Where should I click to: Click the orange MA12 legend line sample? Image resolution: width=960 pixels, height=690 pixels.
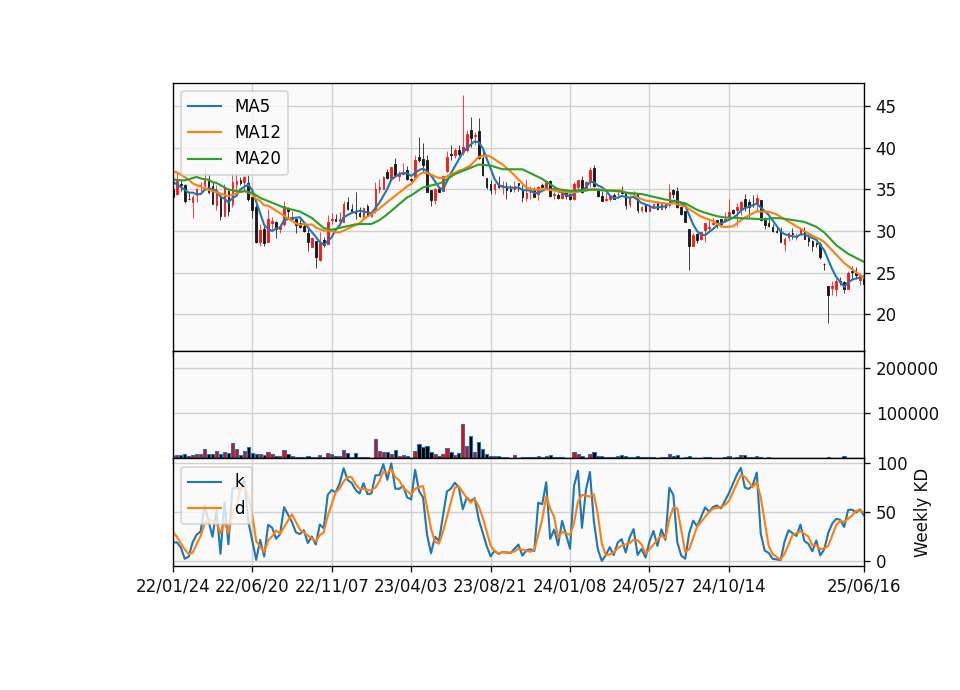[204, 132]
